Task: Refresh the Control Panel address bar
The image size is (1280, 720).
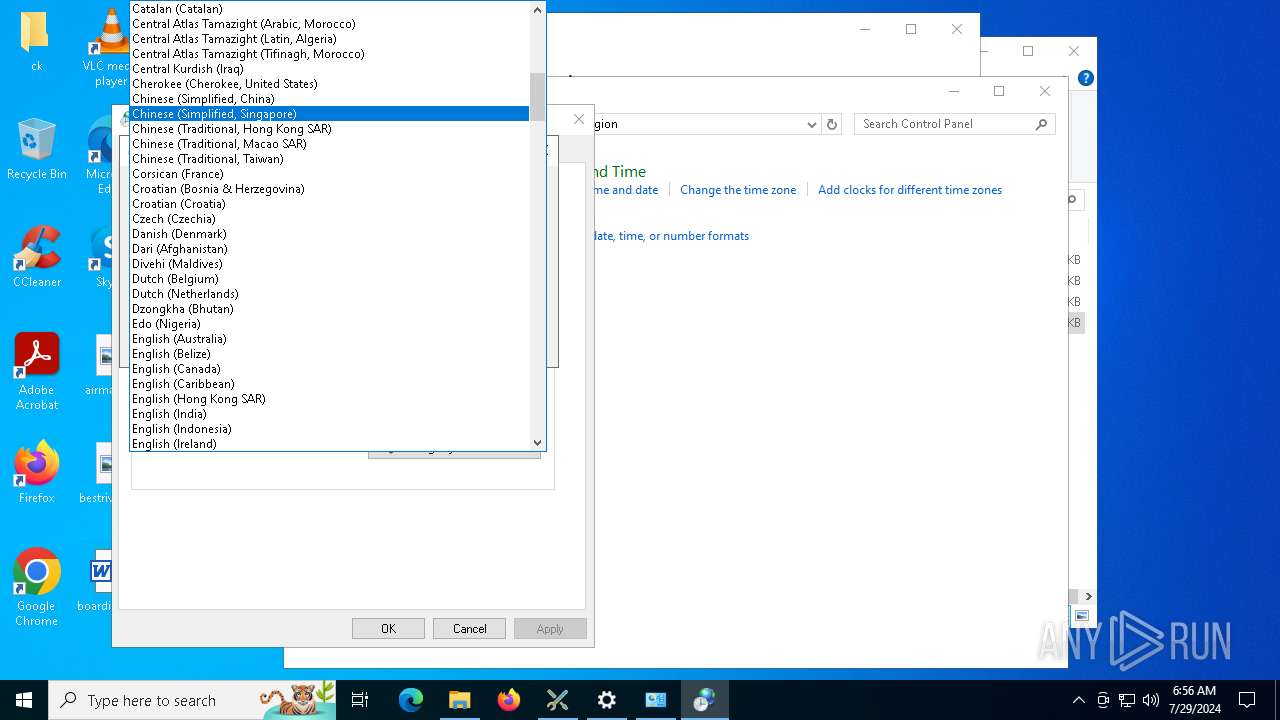Action: click(x=832, y=124)
